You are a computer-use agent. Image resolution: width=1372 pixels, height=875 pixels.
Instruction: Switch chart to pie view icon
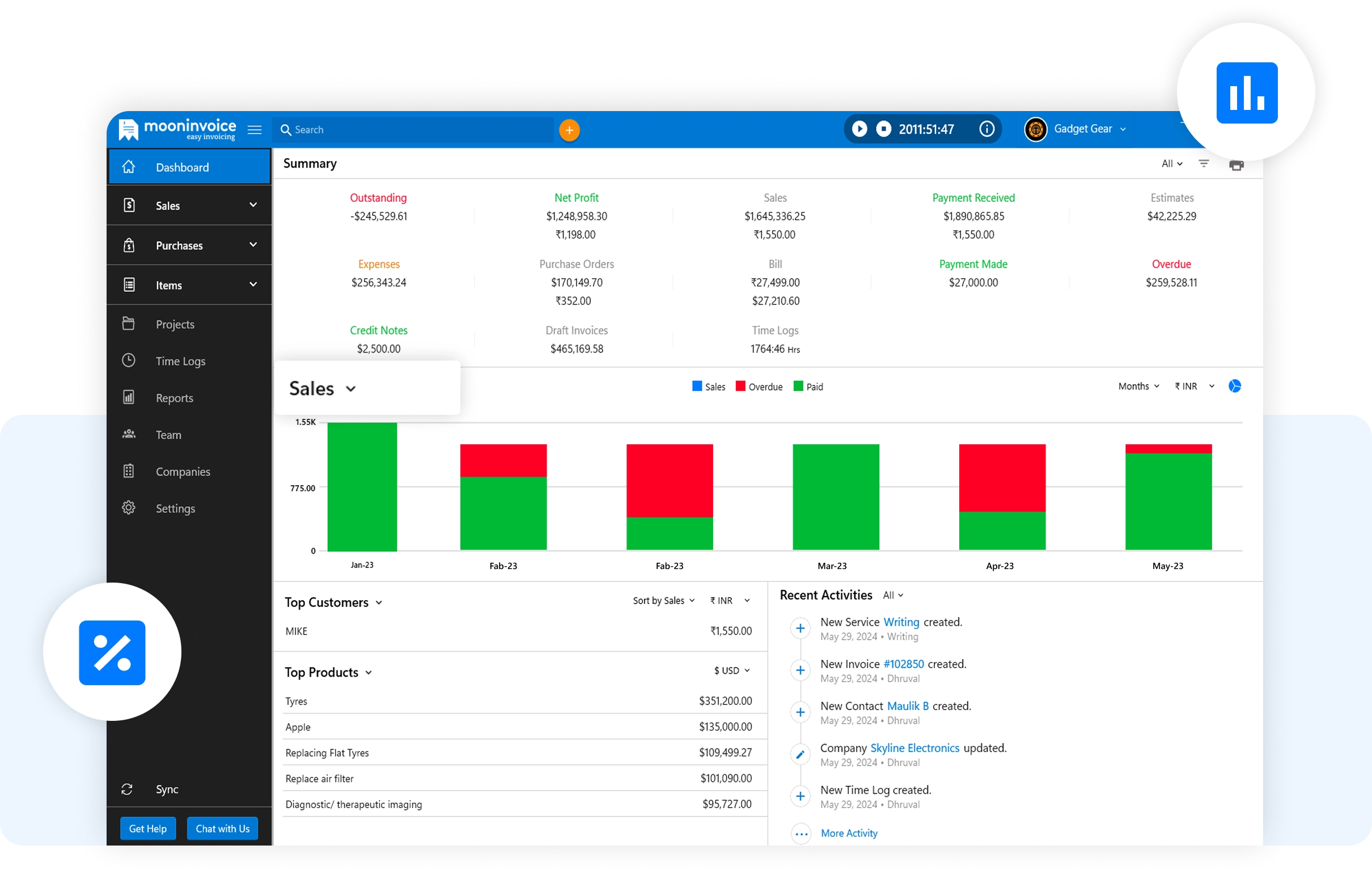click(1235, 386)
